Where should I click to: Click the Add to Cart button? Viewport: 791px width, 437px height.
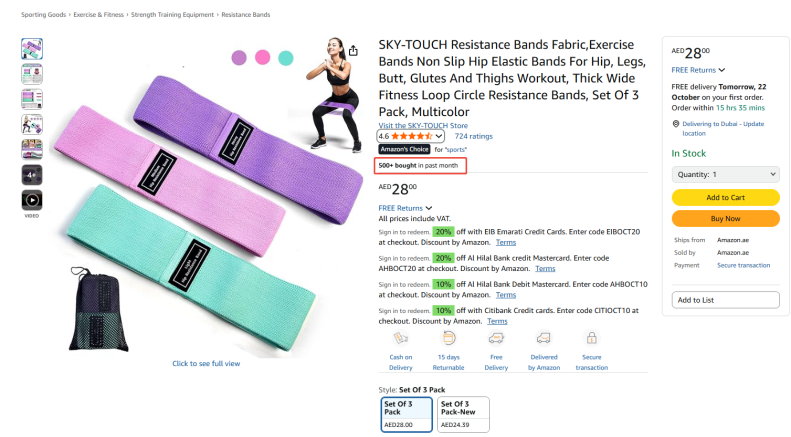coord(725,197)
